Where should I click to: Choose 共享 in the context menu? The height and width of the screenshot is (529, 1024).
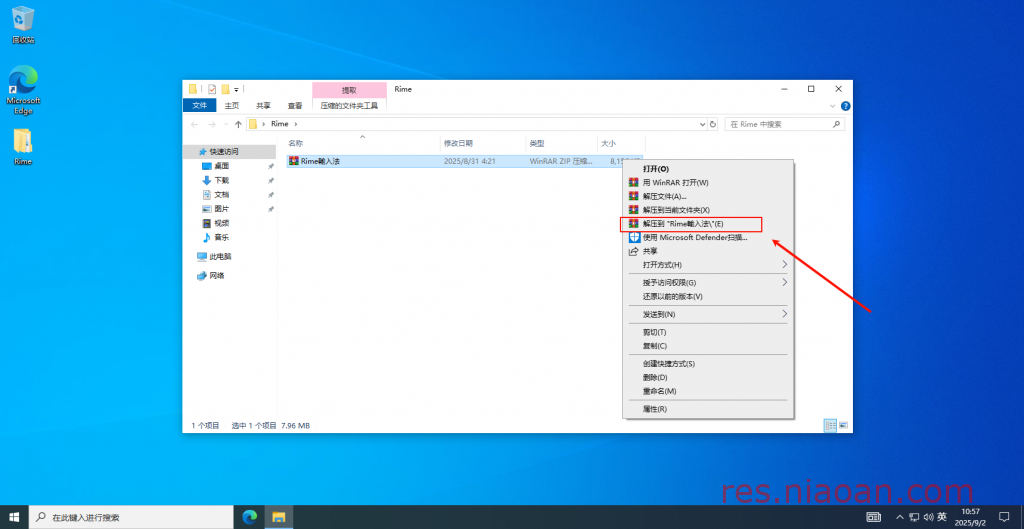click(708, 251)
